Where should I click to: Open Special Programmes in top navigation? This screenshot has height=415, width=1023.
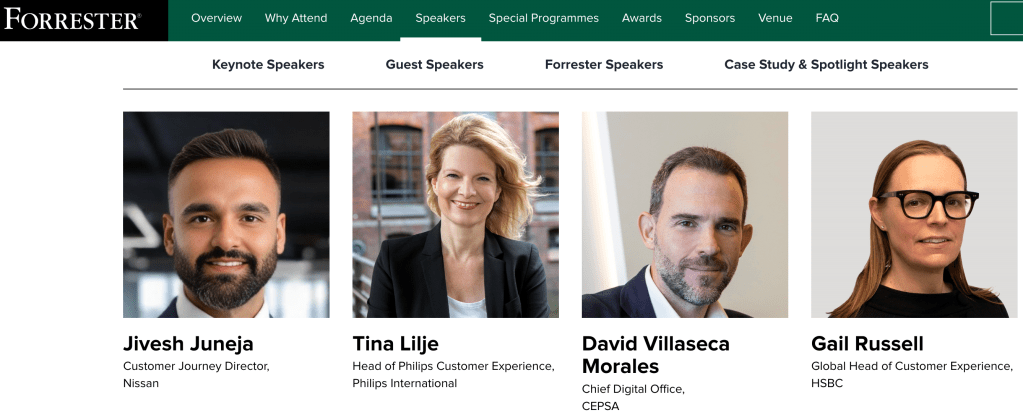544,18
